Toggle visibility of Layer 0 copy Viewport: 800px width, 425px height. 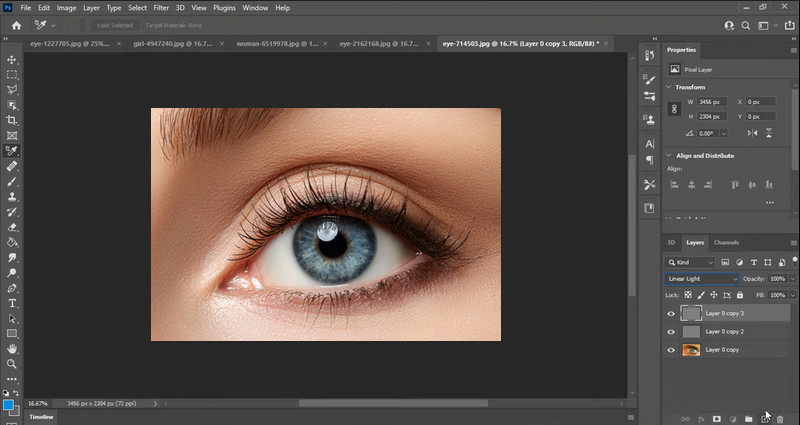(x=671, y=350)
